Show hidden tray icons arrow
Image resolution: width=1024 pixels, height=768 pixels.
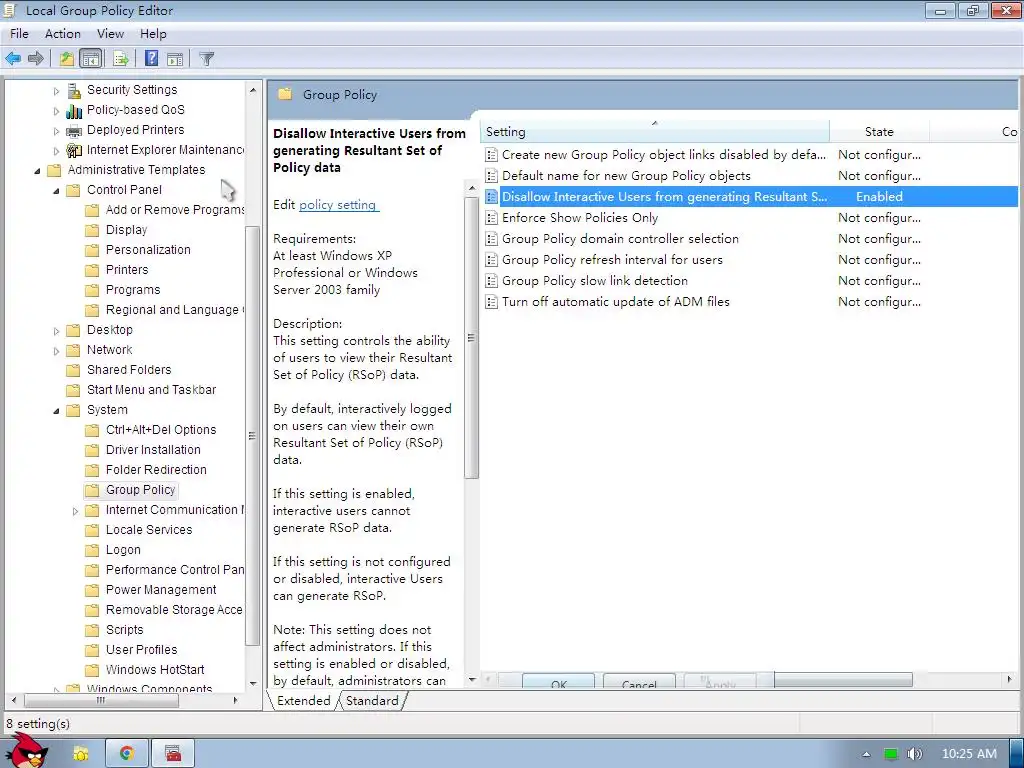(866, 754)
